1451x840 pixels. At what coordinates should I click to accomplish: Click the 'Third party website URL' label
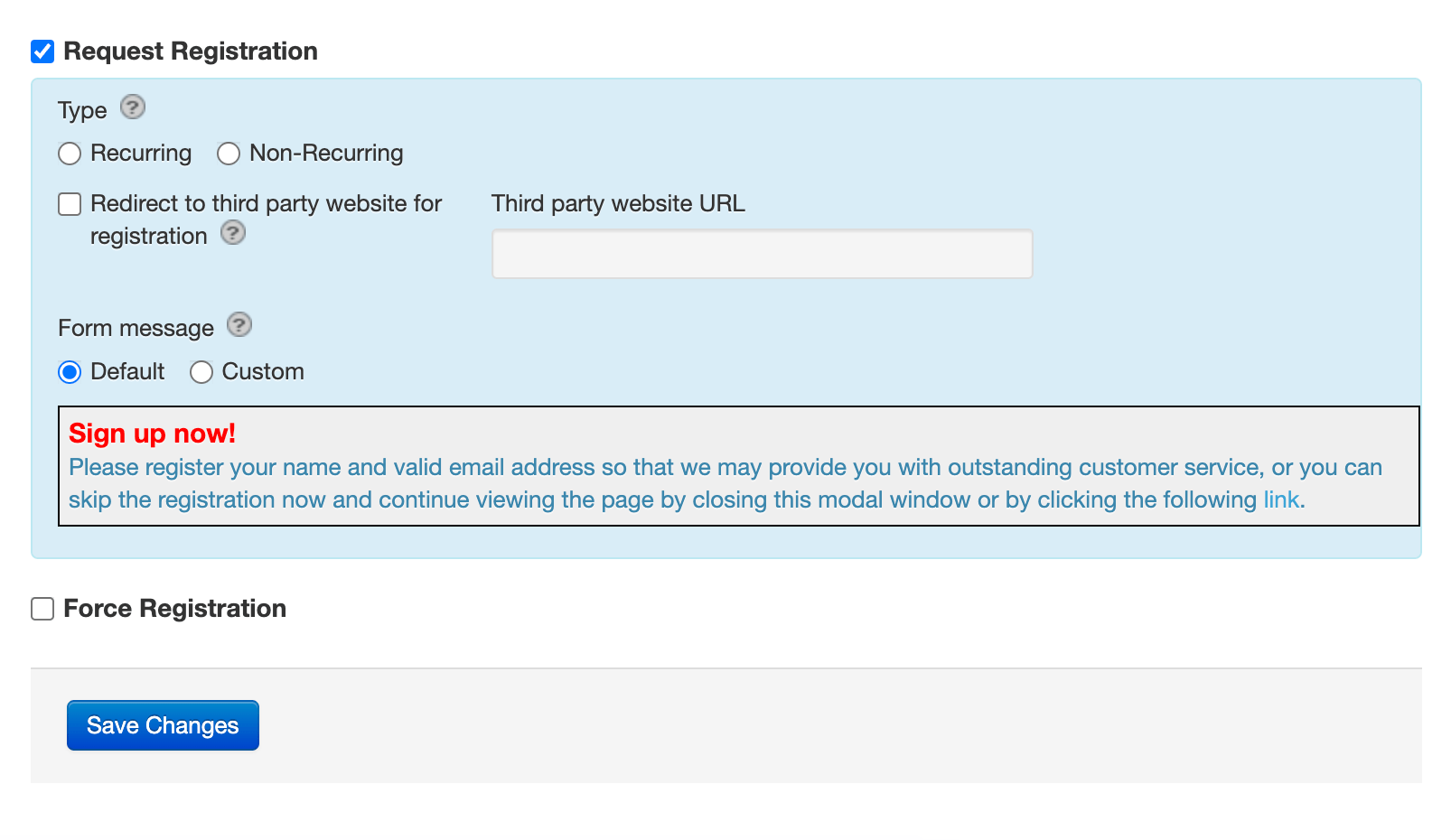[618, 204]
